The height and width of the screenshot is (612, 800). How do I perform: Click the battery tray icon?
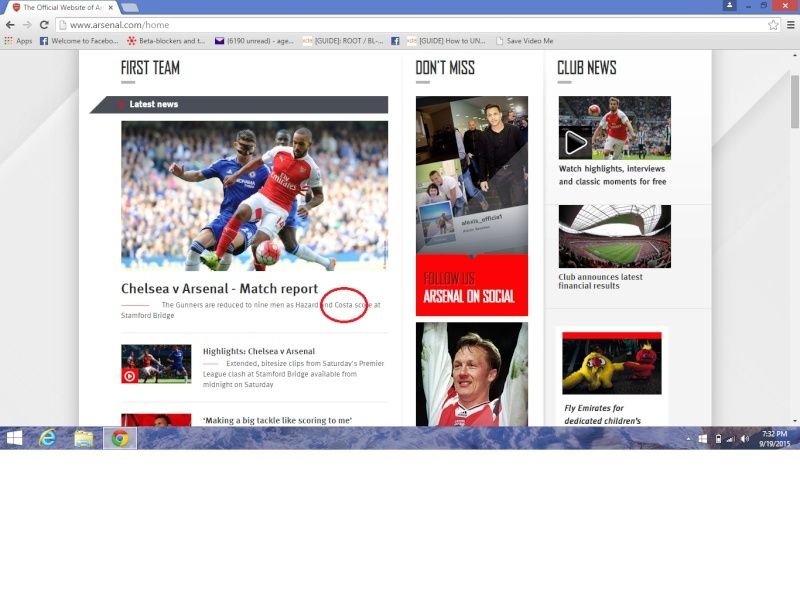718,439
